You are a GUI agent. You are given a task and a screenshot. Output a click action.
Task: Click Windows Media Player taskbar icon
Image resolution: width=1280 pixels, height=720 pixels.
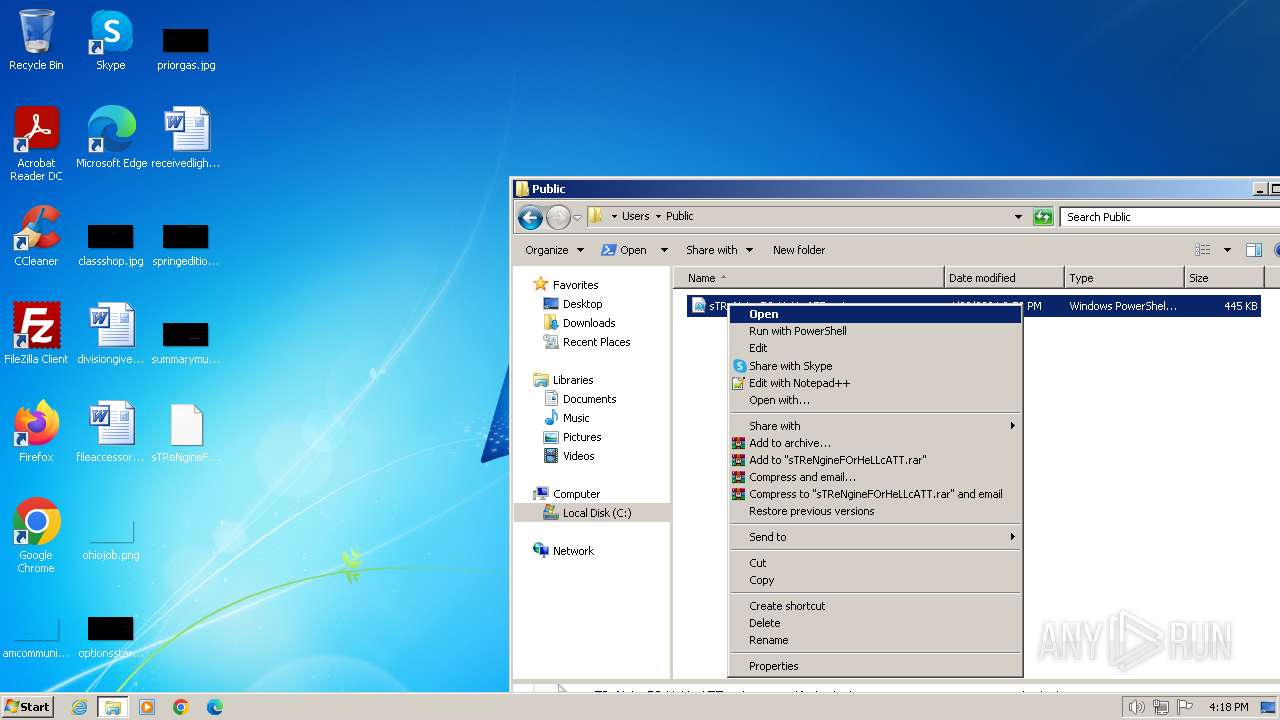(147, 707)
